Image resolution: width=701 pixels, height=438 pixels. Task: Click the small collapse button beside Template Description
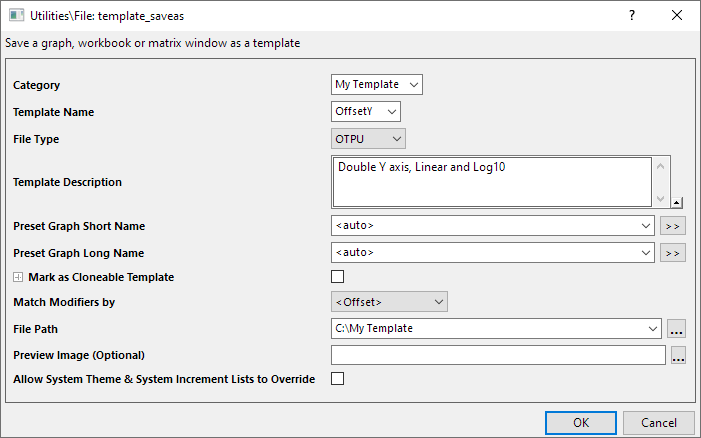[677, 202]
